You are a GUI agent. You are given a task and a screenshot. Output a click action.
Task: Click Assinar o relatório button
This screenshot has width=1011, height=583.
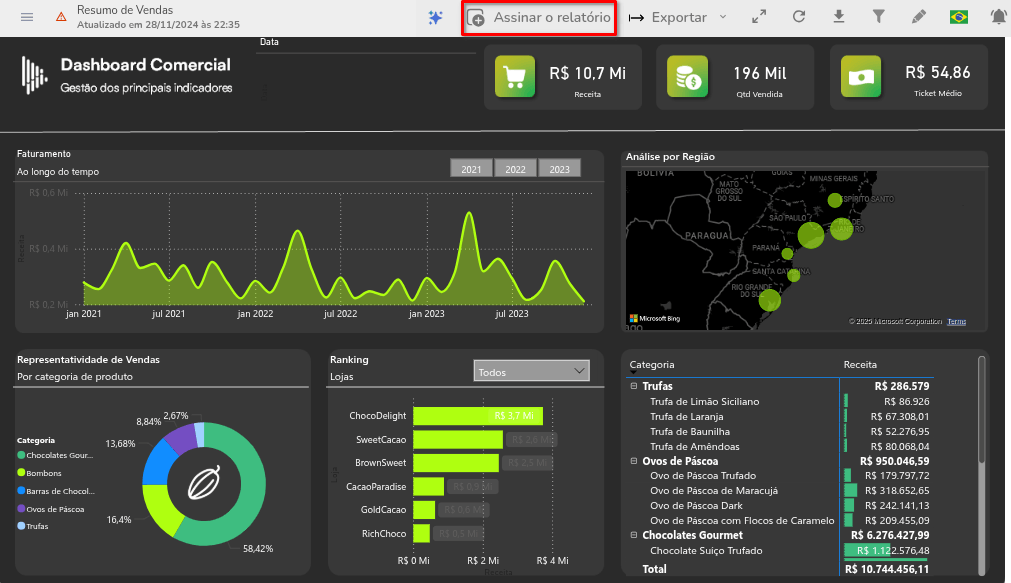click(x=539, y=18)
